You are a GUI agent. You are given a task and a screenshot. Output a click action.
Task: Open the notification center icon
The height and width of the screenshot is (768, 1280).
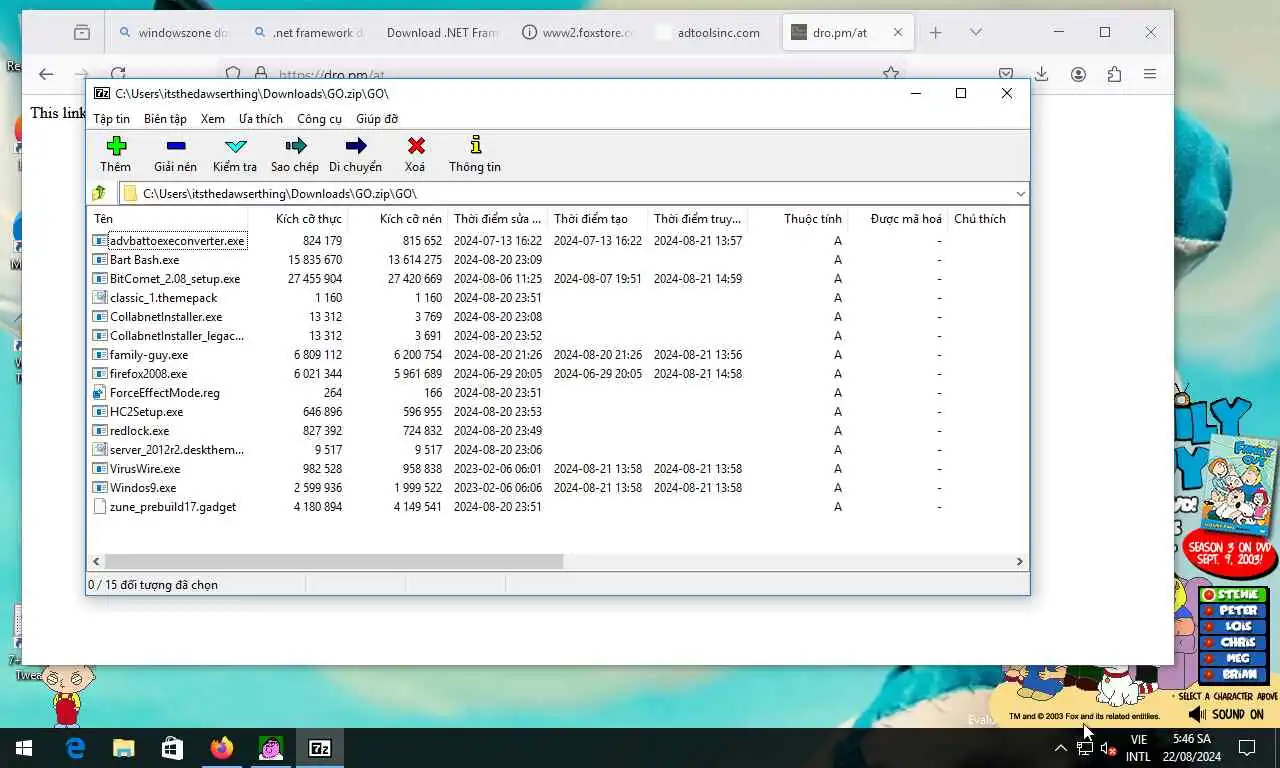[x=1247, y=748]
